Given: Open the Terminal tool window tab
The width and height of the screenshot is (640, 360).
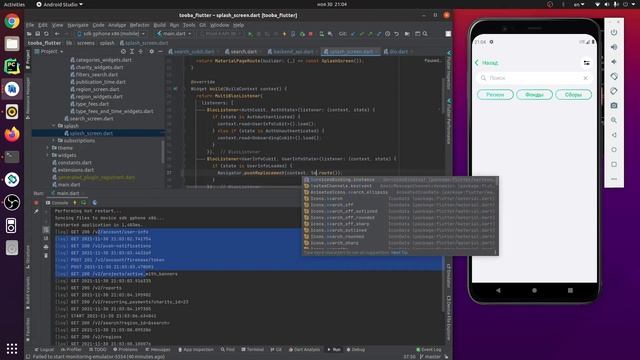Looking at the screenshot, I should (253, 349).
